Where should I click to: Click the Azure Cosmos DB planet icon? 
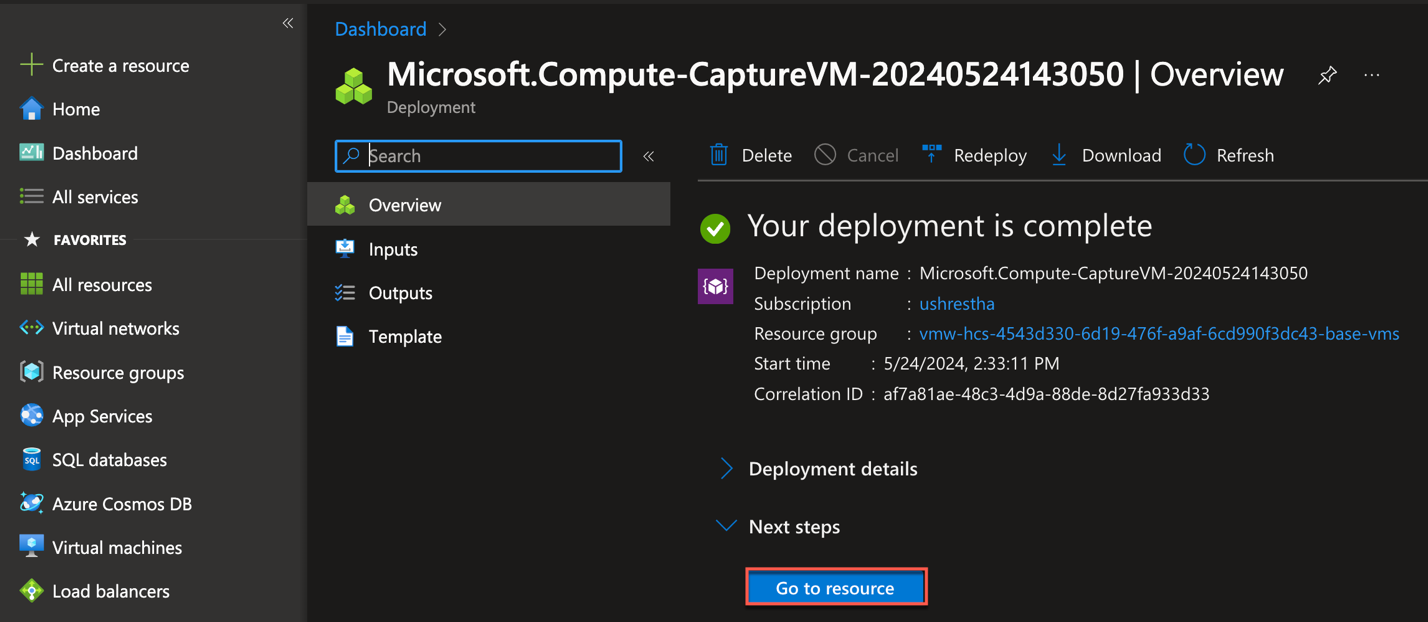(x=31, y=503)
